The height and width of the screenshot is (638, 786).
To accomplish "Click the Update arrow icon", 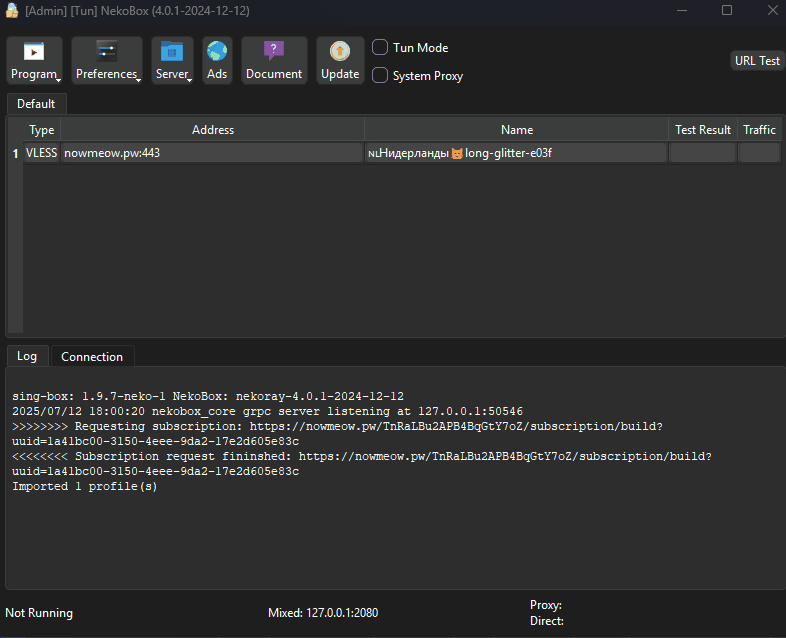I will (340, 52).
